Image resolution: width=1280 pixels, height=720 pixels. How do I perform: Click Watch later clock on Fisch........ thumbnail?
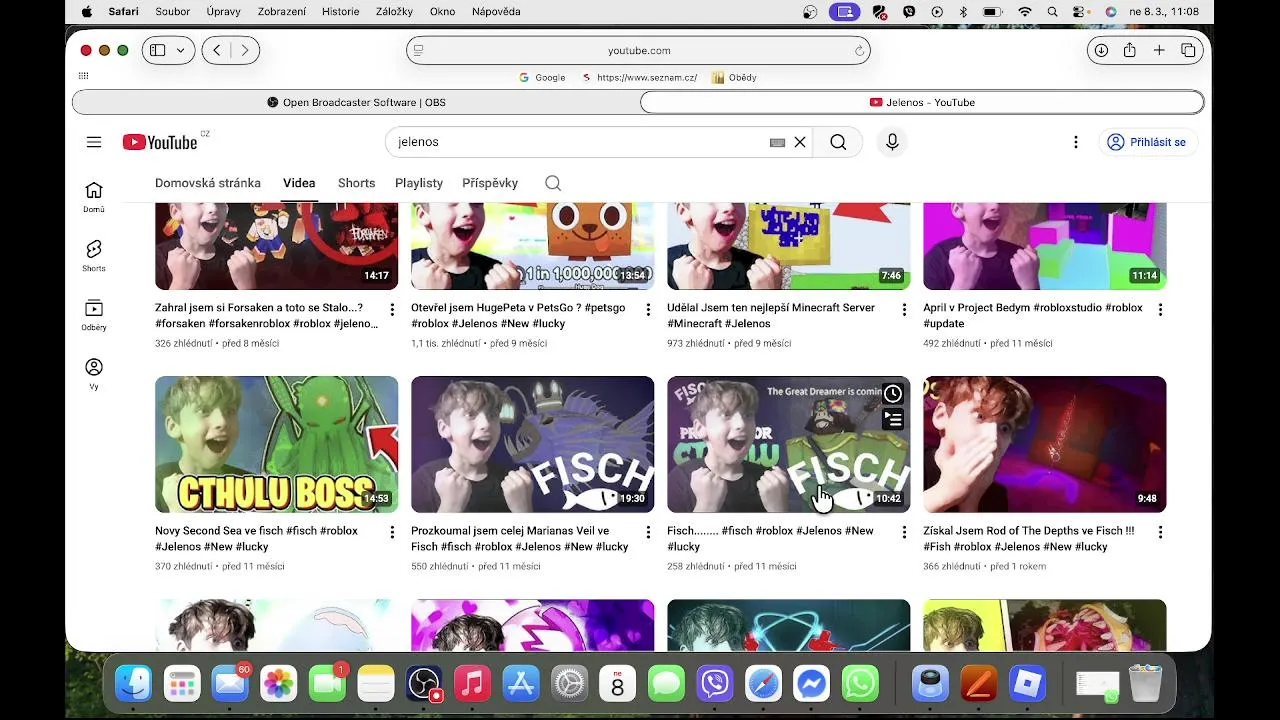(893, 394)
